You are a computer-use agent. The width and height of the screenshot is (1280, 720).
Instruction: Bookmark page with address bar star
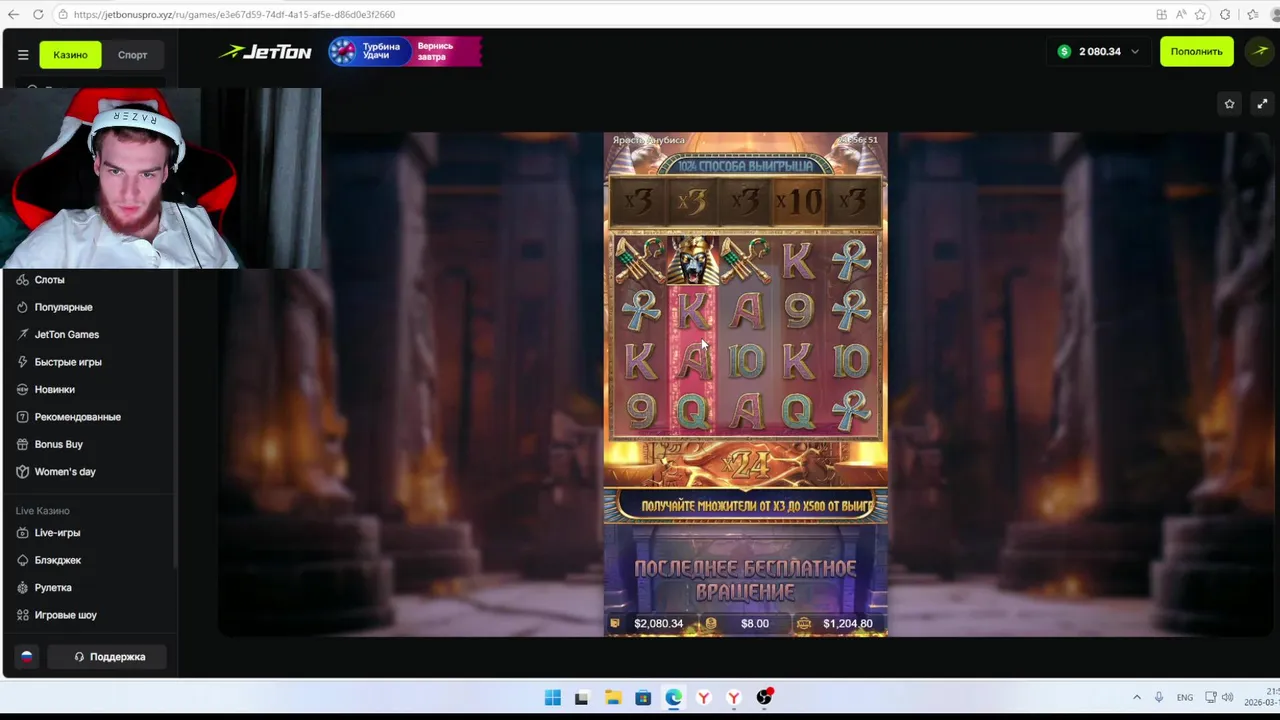coord(1200,14)
